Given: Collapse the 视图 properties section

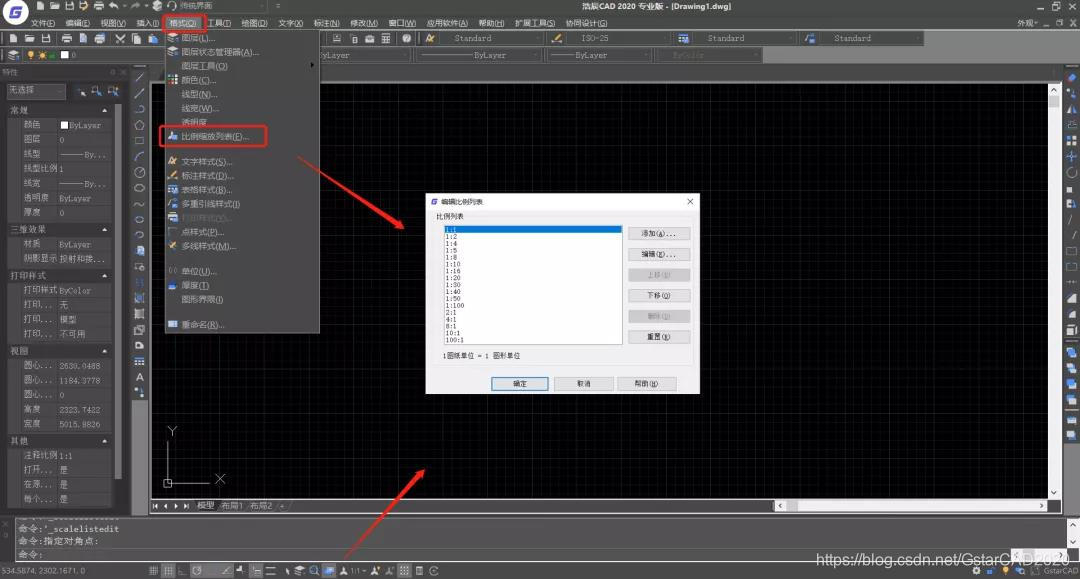Looking at the screenshot, I should pyautogui.click(x=105, y=351).
